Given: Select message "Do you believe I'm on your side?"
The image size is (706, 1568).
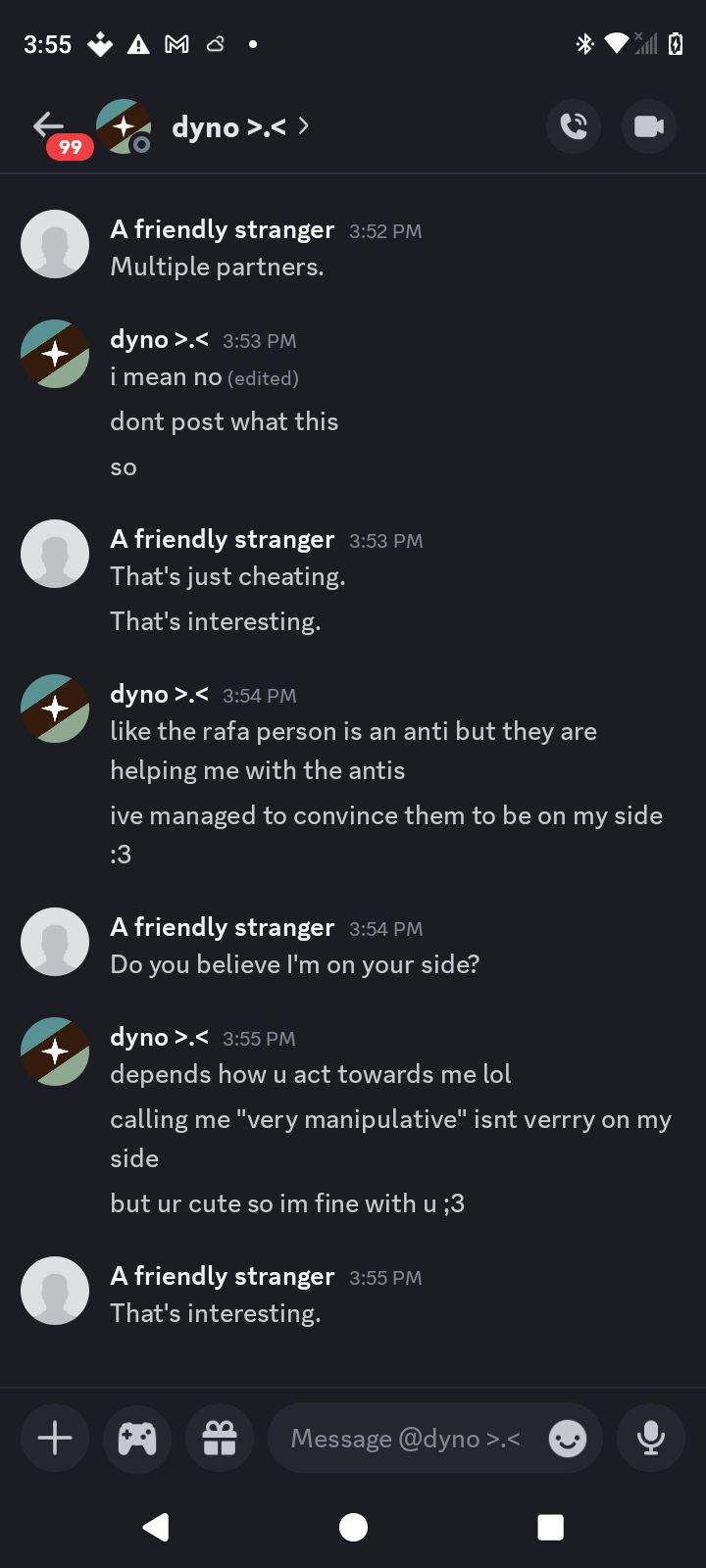Looking at the screenshot, I should (295, 964).
